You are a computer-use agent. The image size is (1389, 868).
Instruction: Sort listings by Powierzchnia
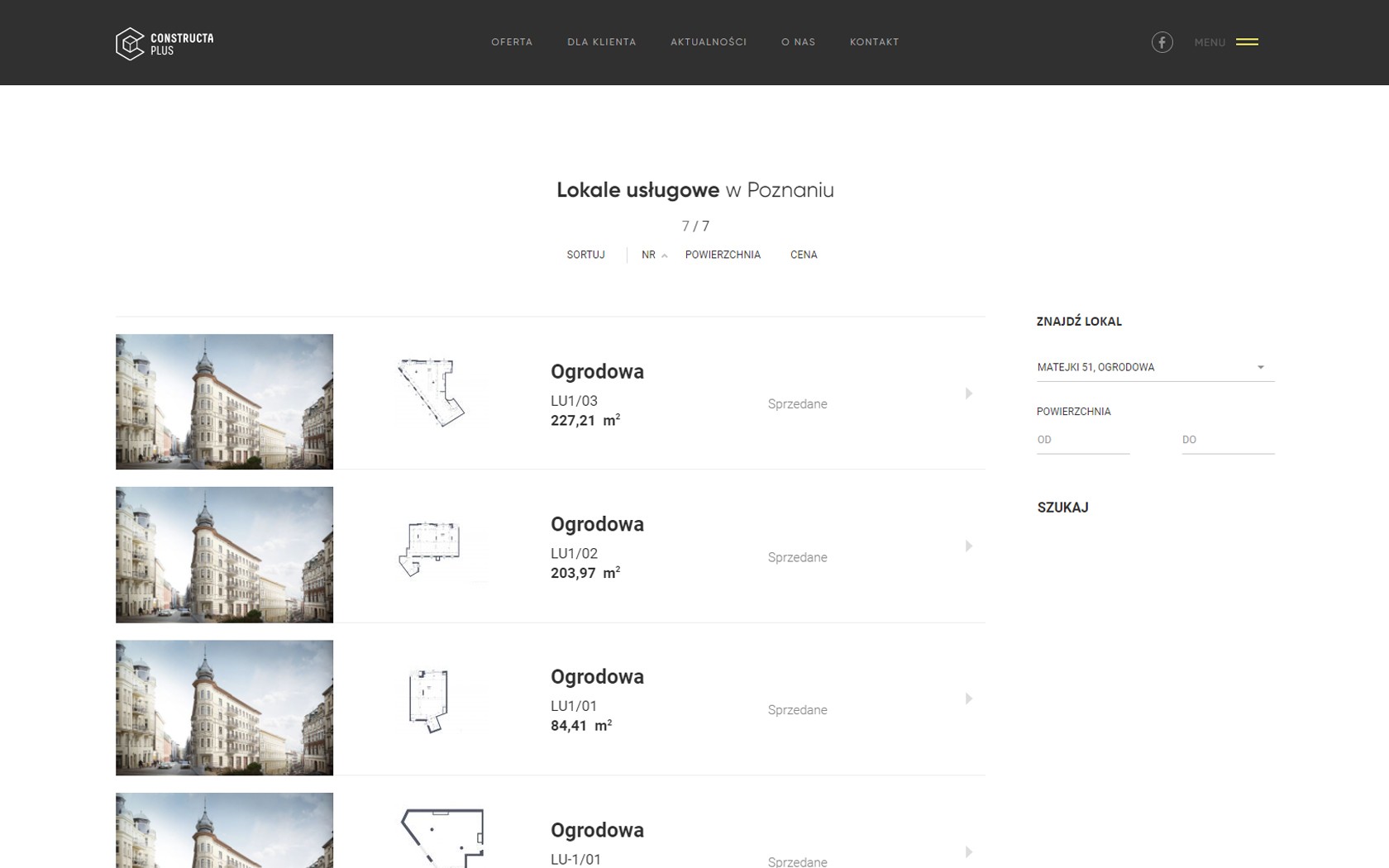(x=722, y=255)
